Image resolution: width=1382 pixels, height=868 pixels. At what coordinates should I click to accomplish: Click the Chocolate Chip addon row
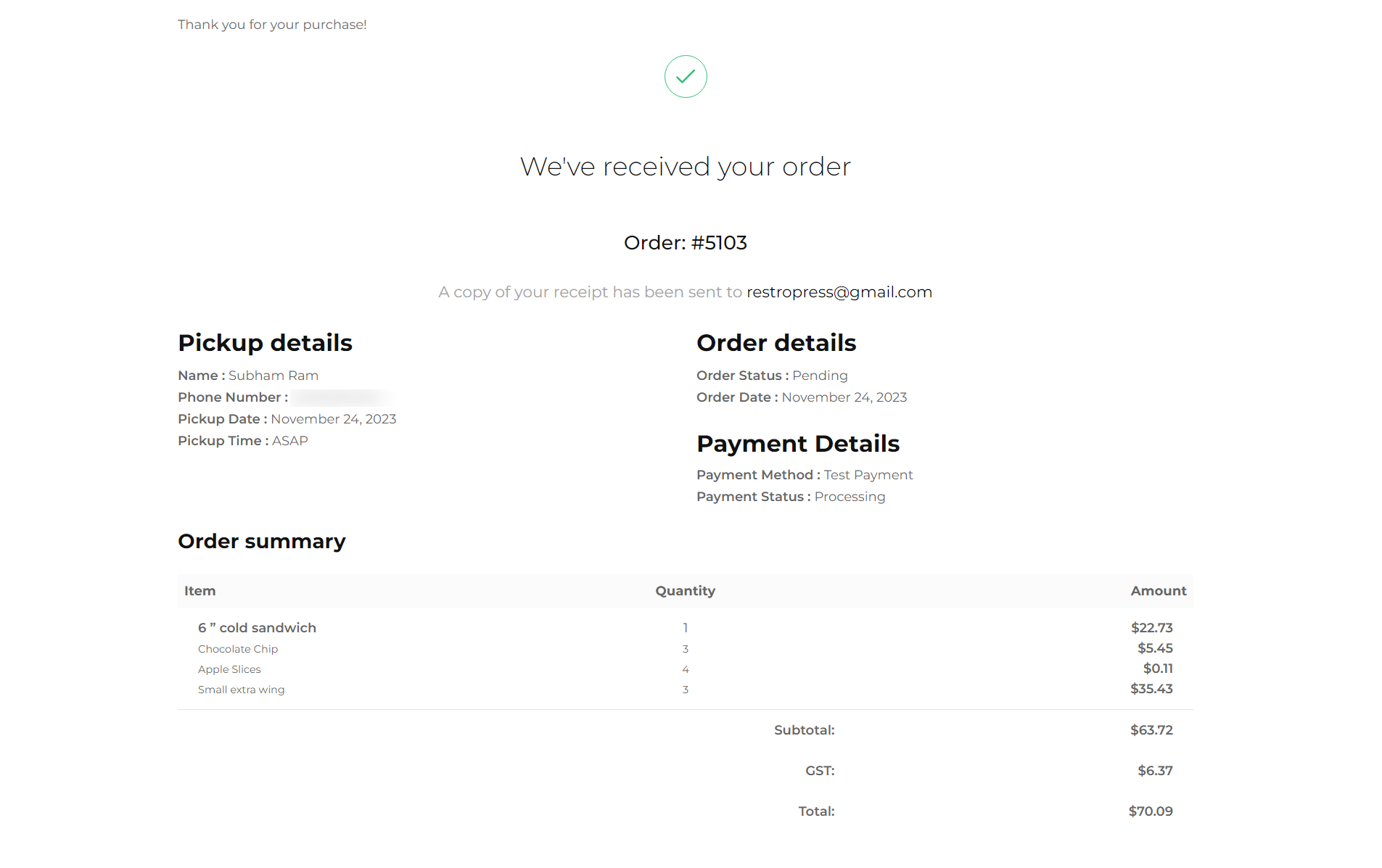[238, 649]
